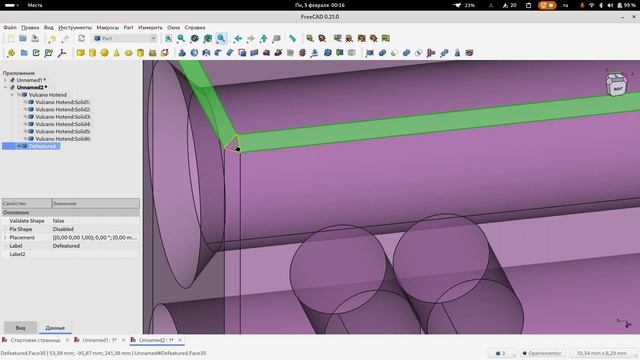Click the navigation cube in viewport
The image size is (640, 360).
point(616,84)
